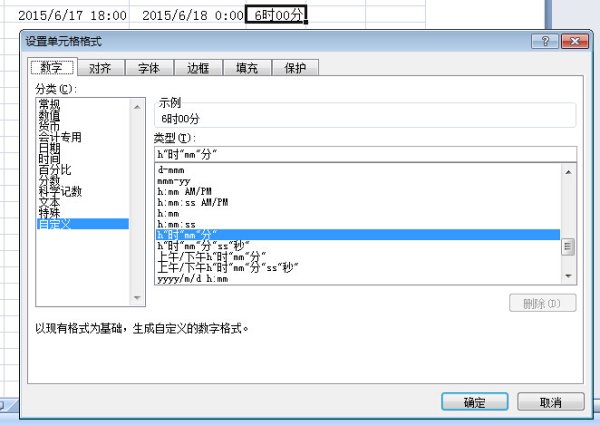Screen dimensions: 600x425
Task: Open the 保护 tab
Action: (x=295, y=68)
